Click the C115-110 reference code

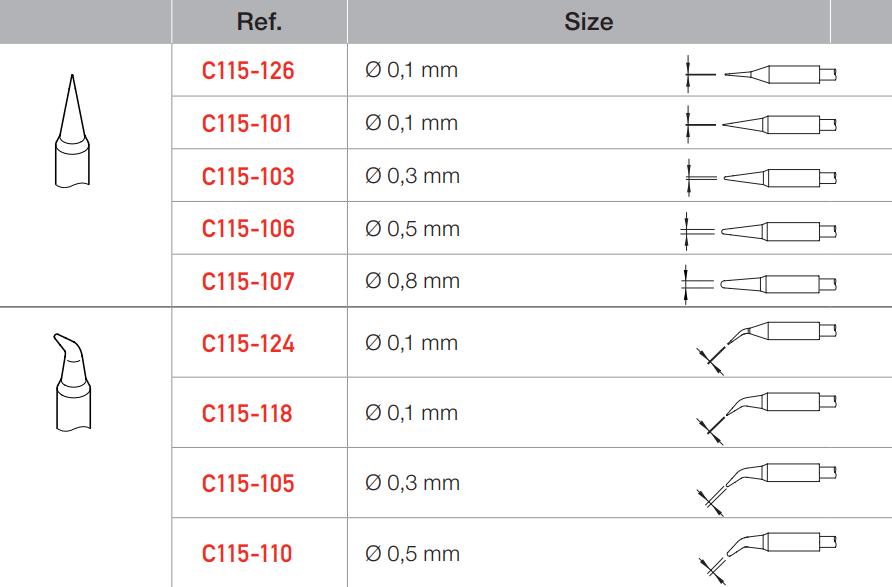click(x=248, y=553)
